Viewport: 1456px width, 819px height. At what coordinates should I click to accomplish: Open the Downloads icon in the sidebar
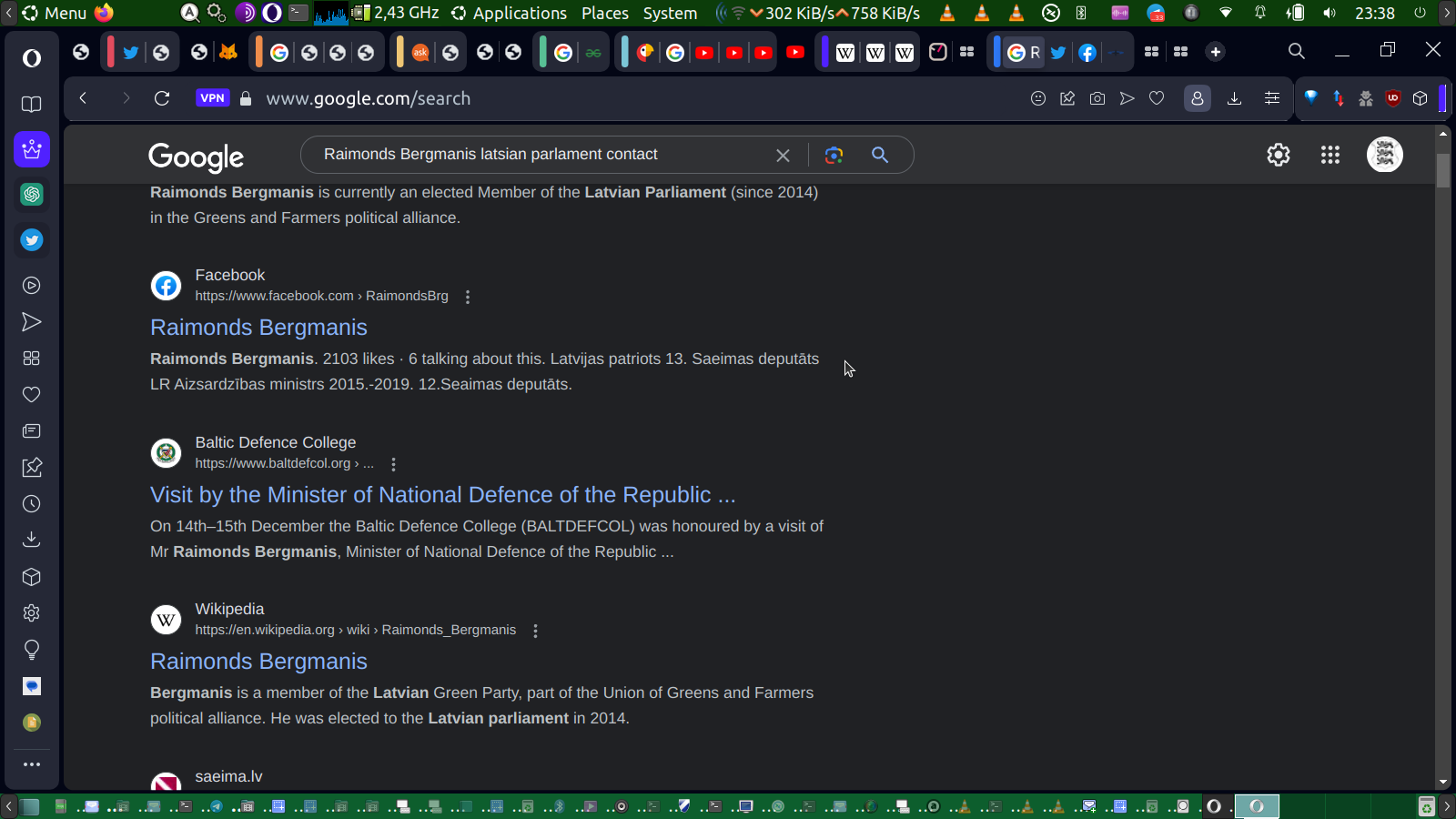click(32, 540)
